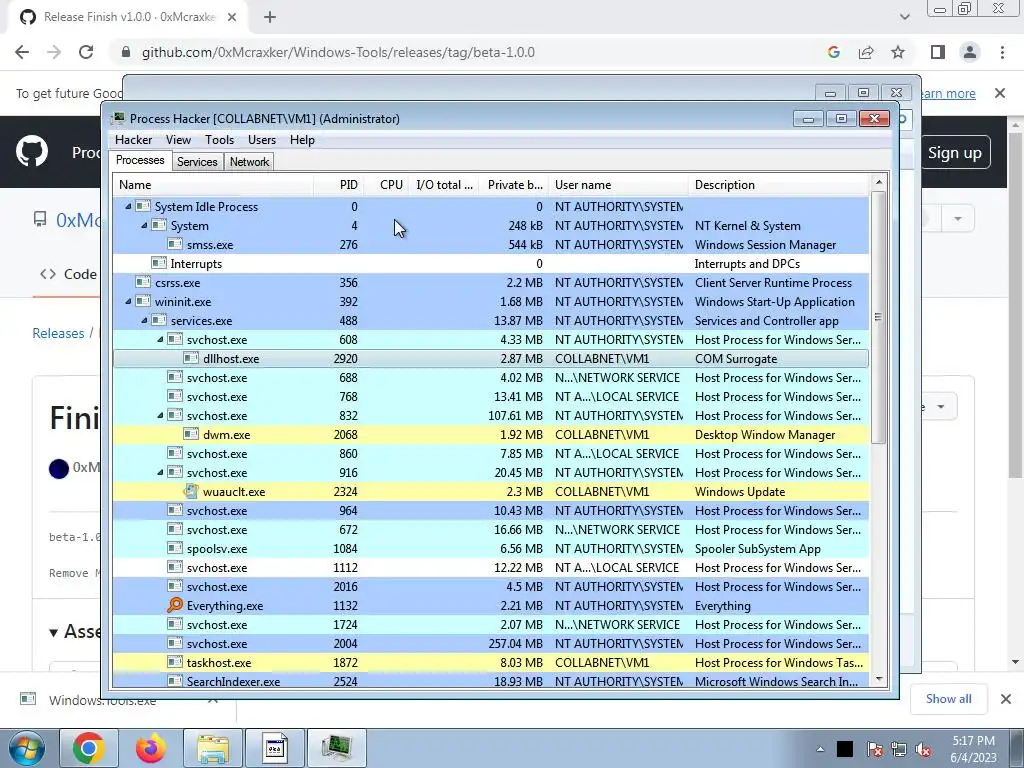Screen dimensions: 1024x768
Task: Switch to the Network tab
Action: coord(249,162)
